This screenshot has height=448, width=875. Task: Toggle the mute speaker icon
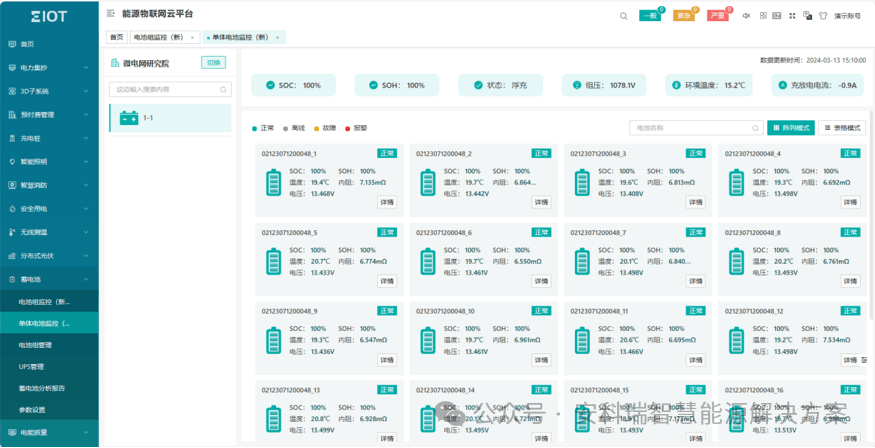746,16
